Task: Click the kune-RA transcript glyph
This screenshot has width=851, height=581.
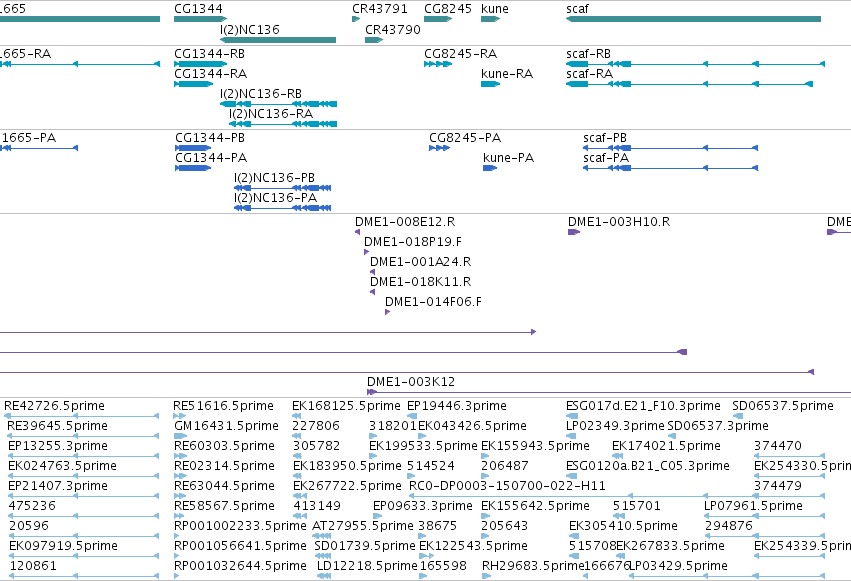Action: click(491, 84)
